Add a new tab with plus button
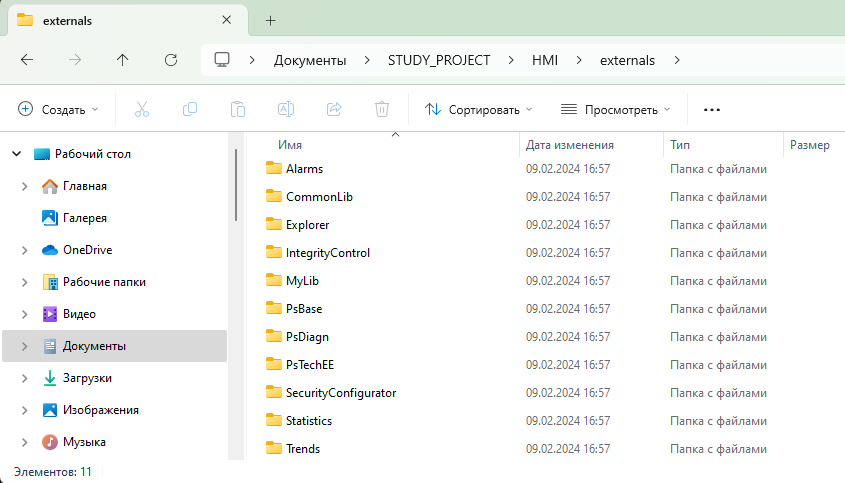 (x=270, y=20)
